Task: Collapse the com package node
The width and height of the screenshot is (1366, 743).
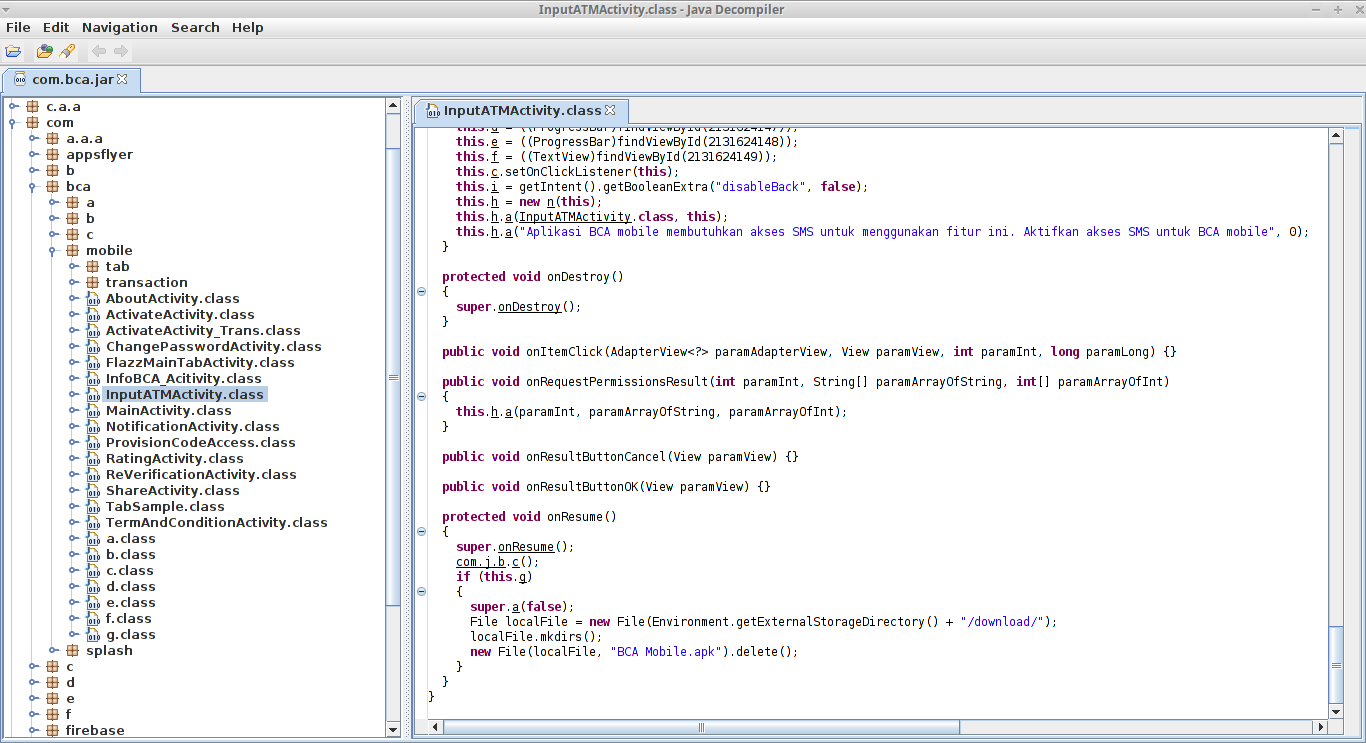Action: point(14,123)
